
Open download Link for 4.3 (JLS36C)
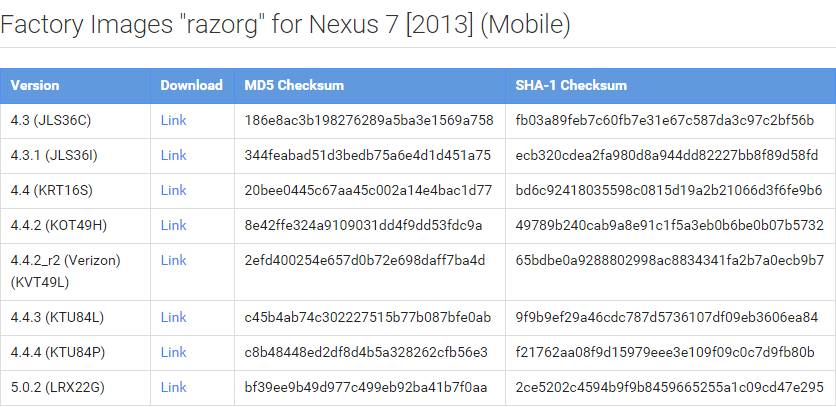tap(173, 120)
